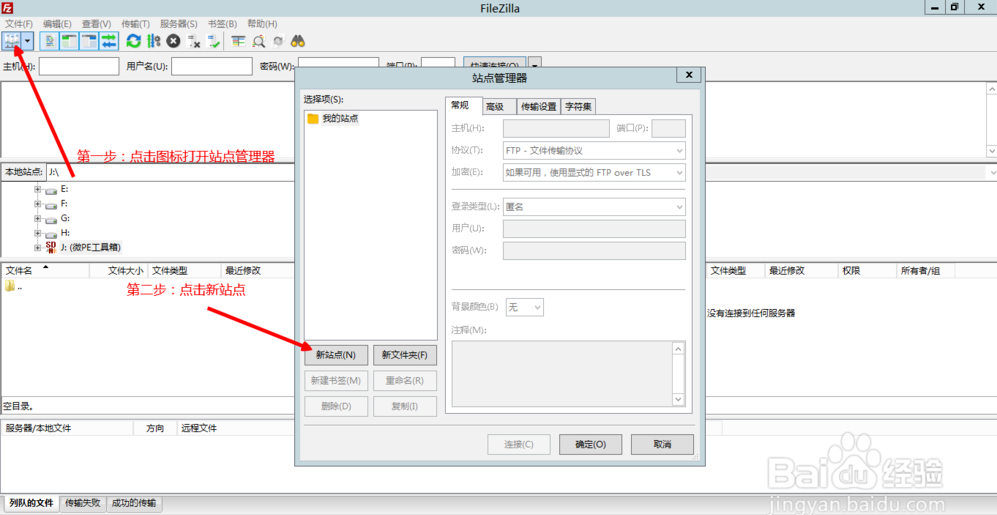This screenshot has height=515, width=997.
Task: Open the Site Manager icon's dropdown arrow
Action: coord(27,41)
